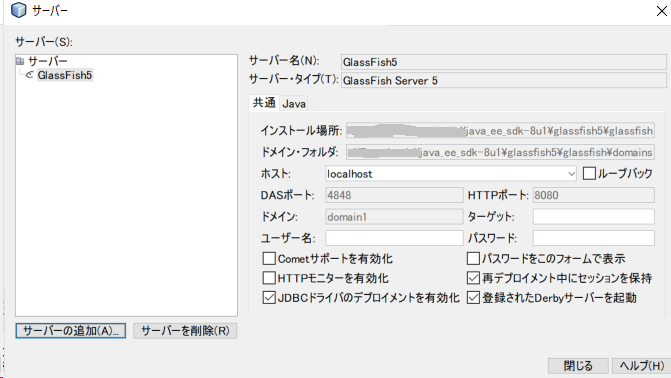The image size is (671, 378).
Task: Enable the ループバック checkbox
Action: [589, 173]
